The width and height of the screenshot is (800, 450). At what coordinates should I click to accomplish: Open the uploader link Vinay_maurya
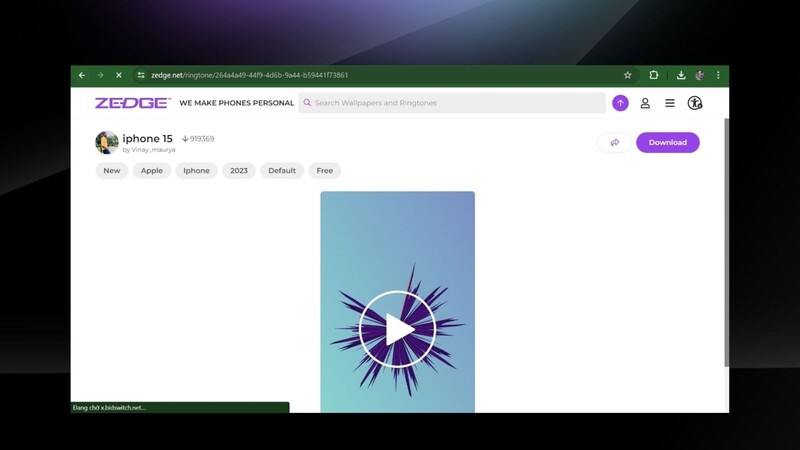153,149
